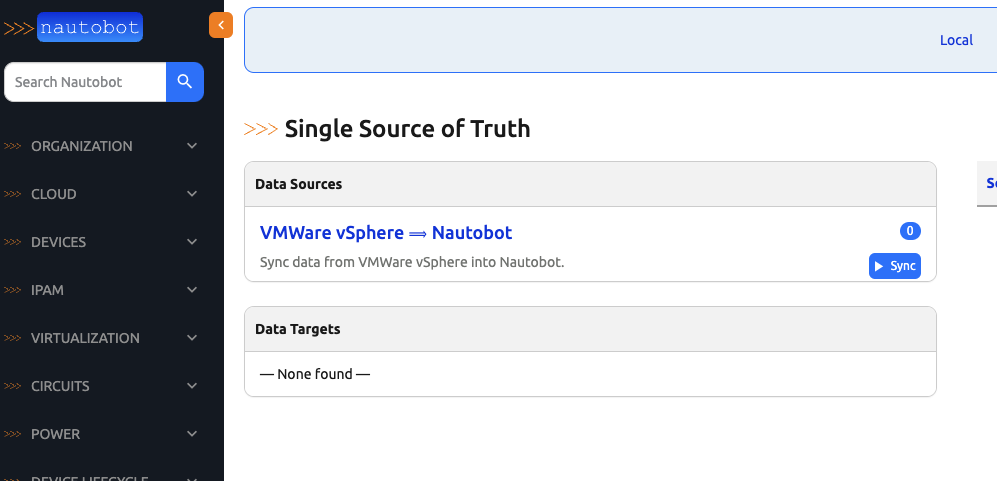This screenshot has height=481, width=997.
Task: Expand the Devices dropdown chevron
Action: click(x=192, y=242)
